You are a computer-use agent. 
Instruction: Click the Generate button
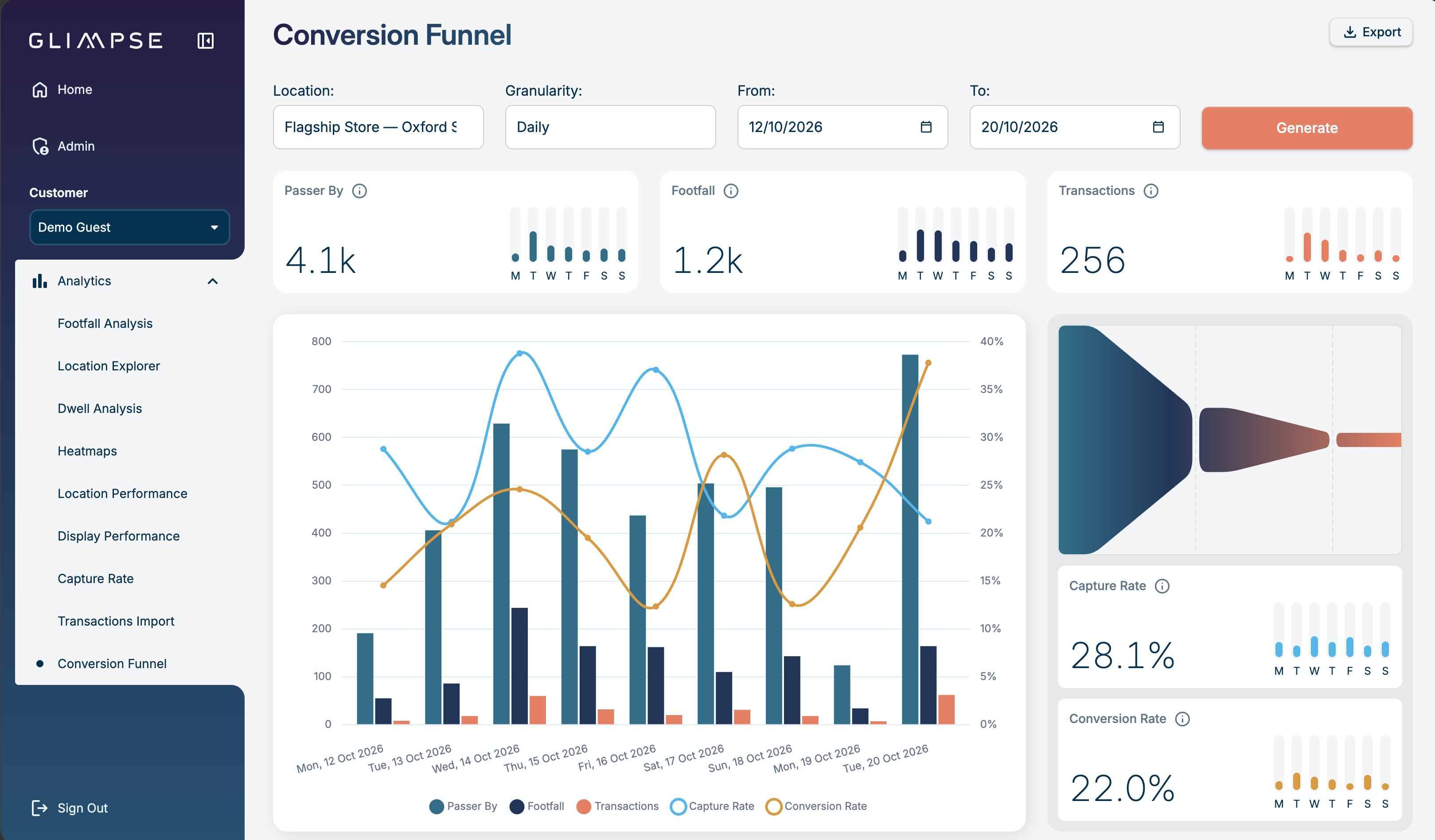pos(1307,128)
